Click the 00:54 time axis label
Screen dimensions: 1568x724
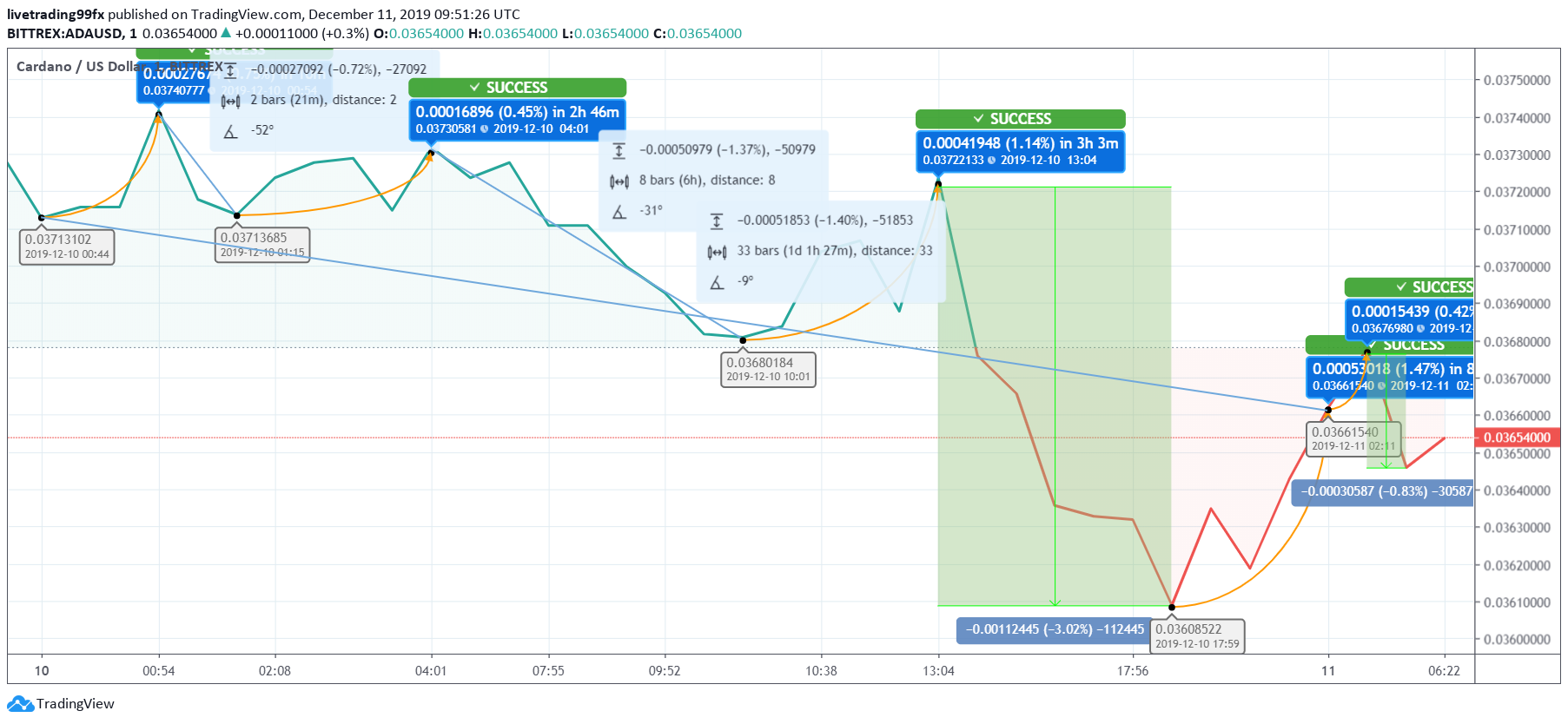(x=159, y=671)
